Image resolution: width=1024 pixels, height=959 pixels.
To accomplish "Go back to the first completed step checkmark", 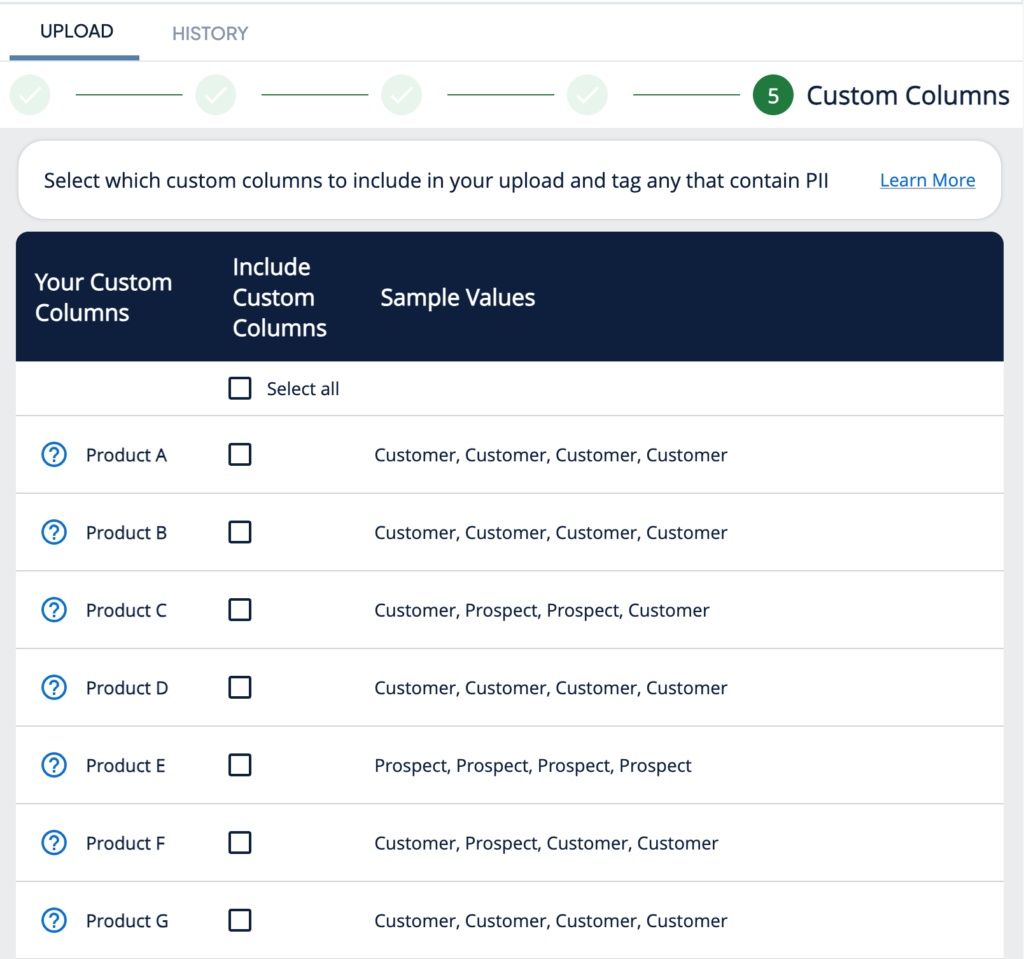I will click(x=30, y=95).
